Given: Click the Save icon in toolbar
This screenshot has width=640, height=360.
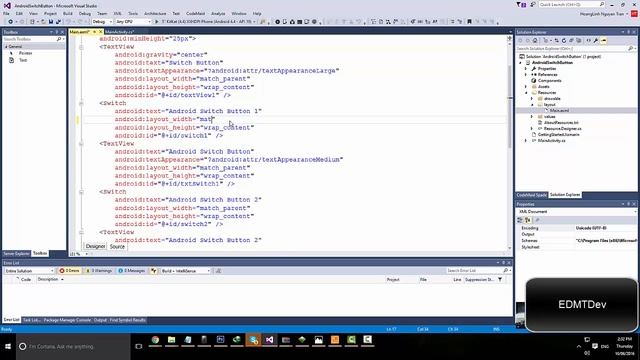Looking at the screenshot, I should (x=51, y=22).
